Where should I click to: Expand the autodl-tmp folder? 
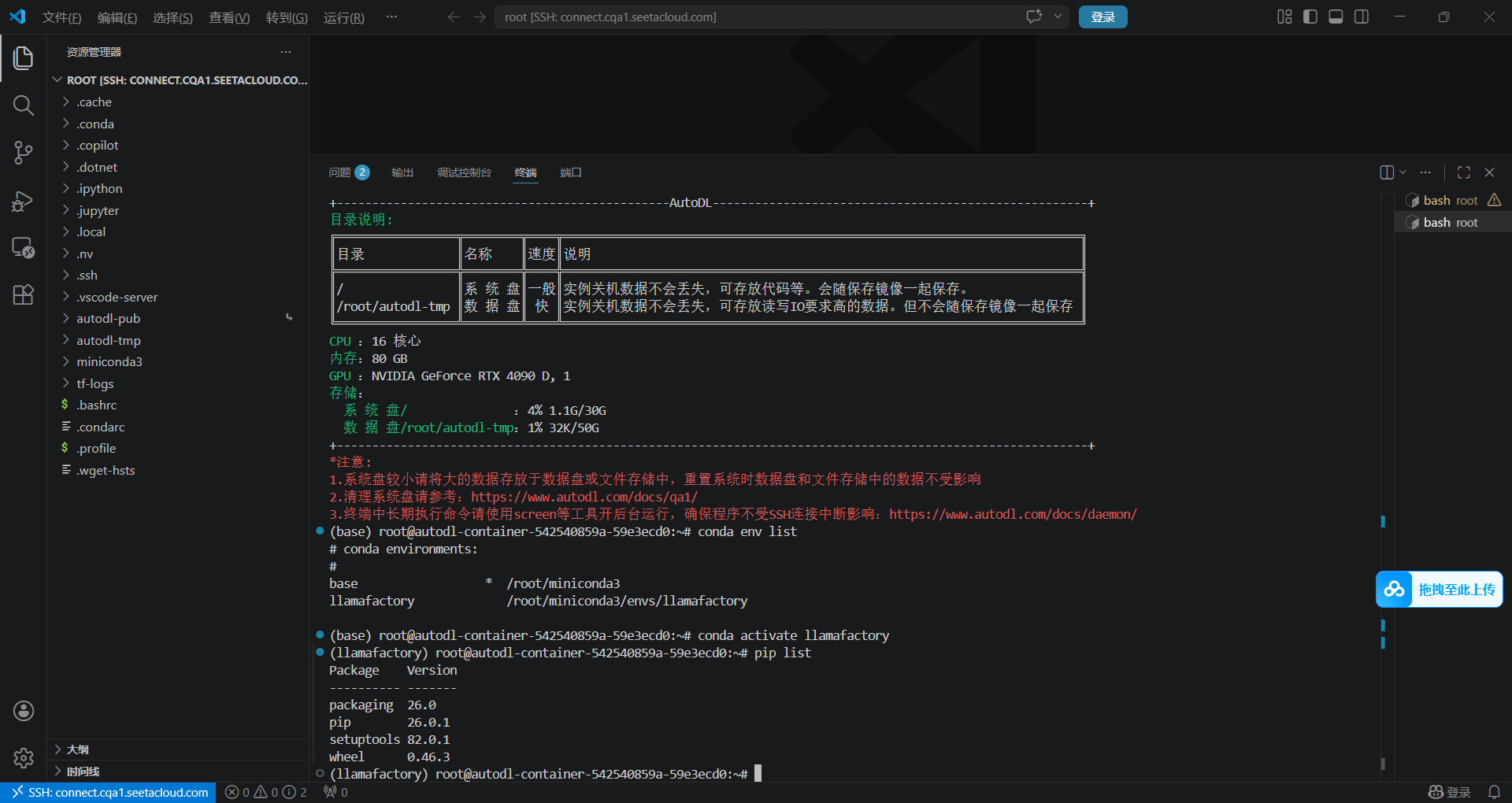click(178, 340)
